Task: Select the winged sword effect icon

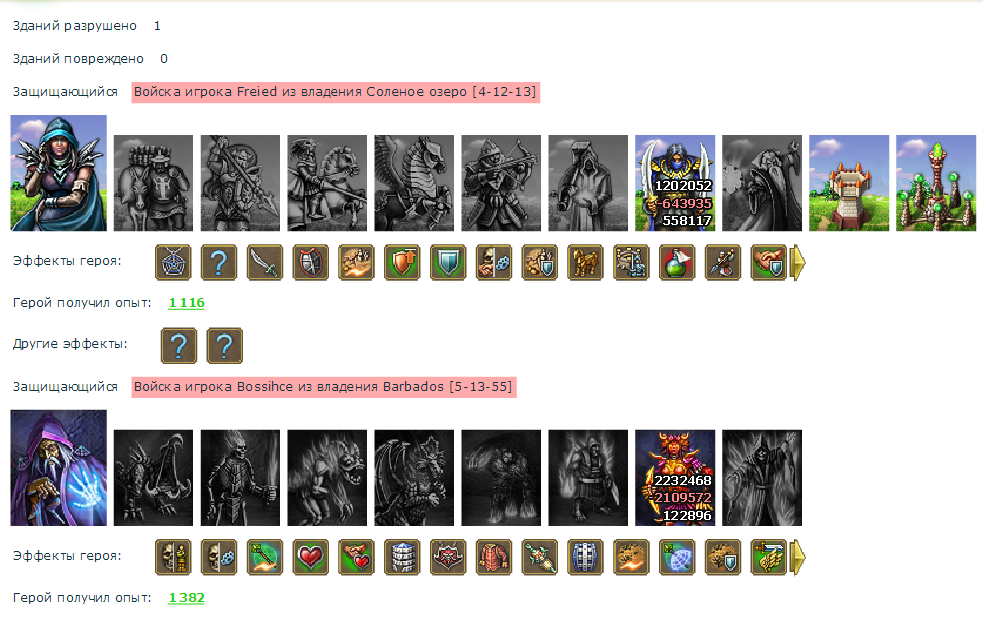Action: [x=769, y=557]
